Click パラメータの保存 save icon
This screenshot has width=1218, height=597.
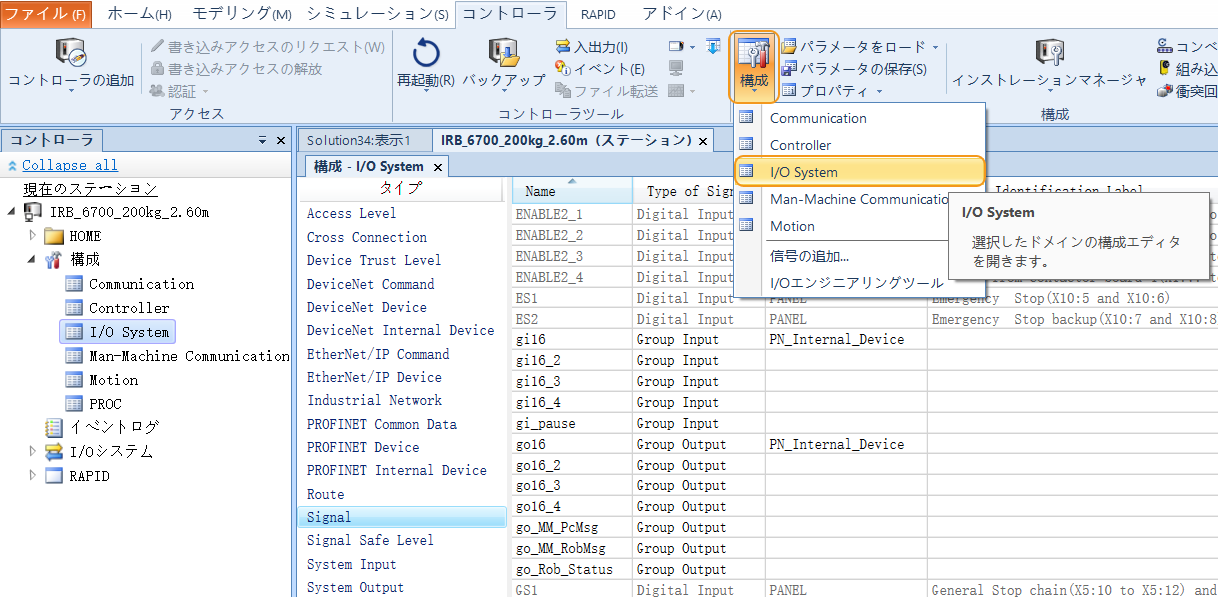pyautogui.click(x=789, y=69)
